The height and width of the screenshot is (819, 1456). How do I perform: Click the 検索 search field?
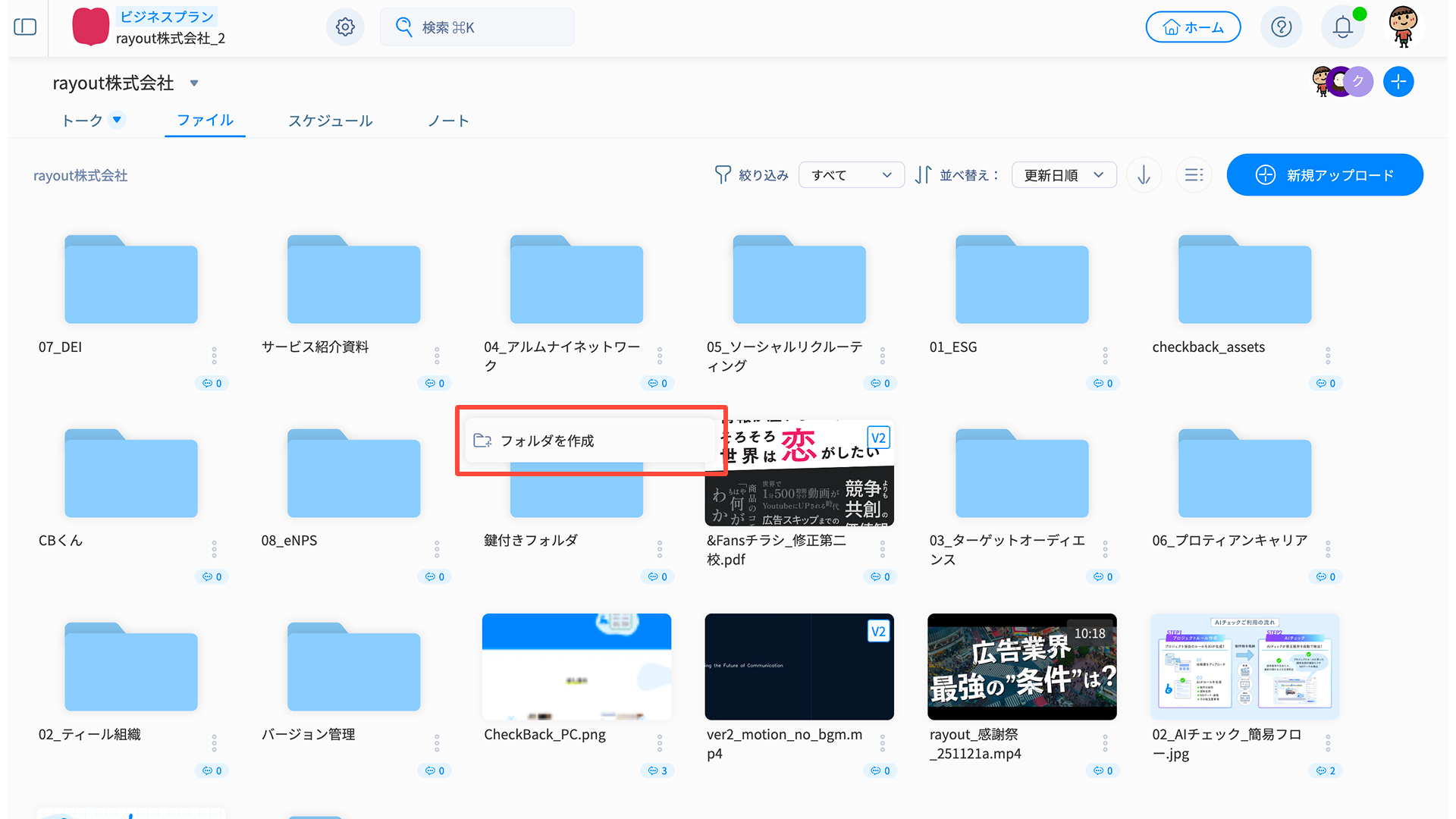[477, 27]
